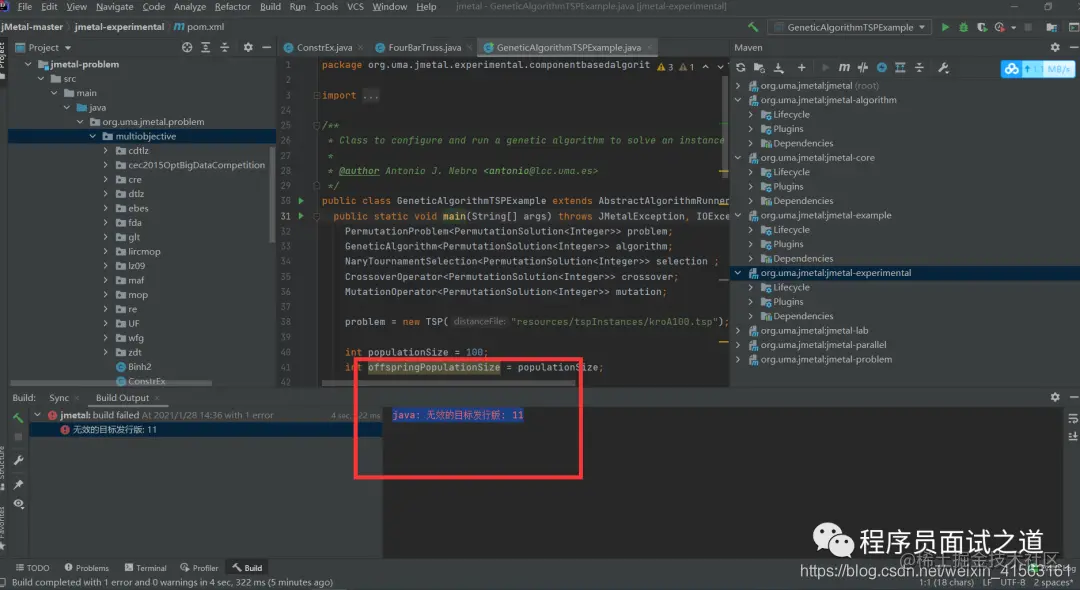Expand the zdt folder

[105, 352]
